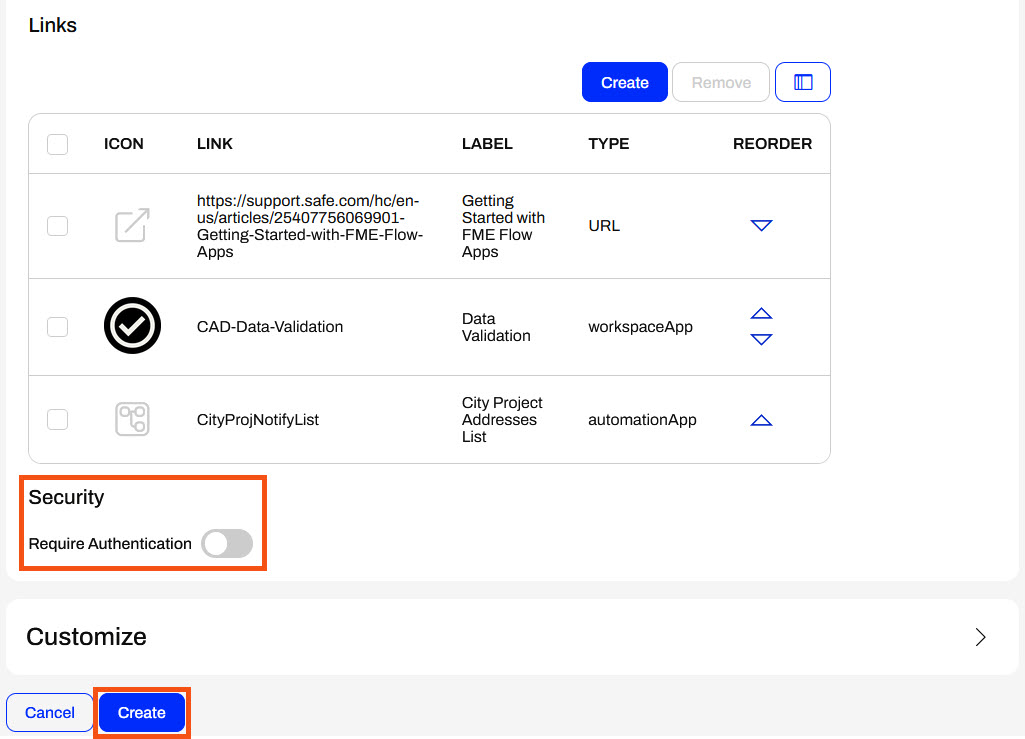Toggle Require Authentication switch

(227, 544)
